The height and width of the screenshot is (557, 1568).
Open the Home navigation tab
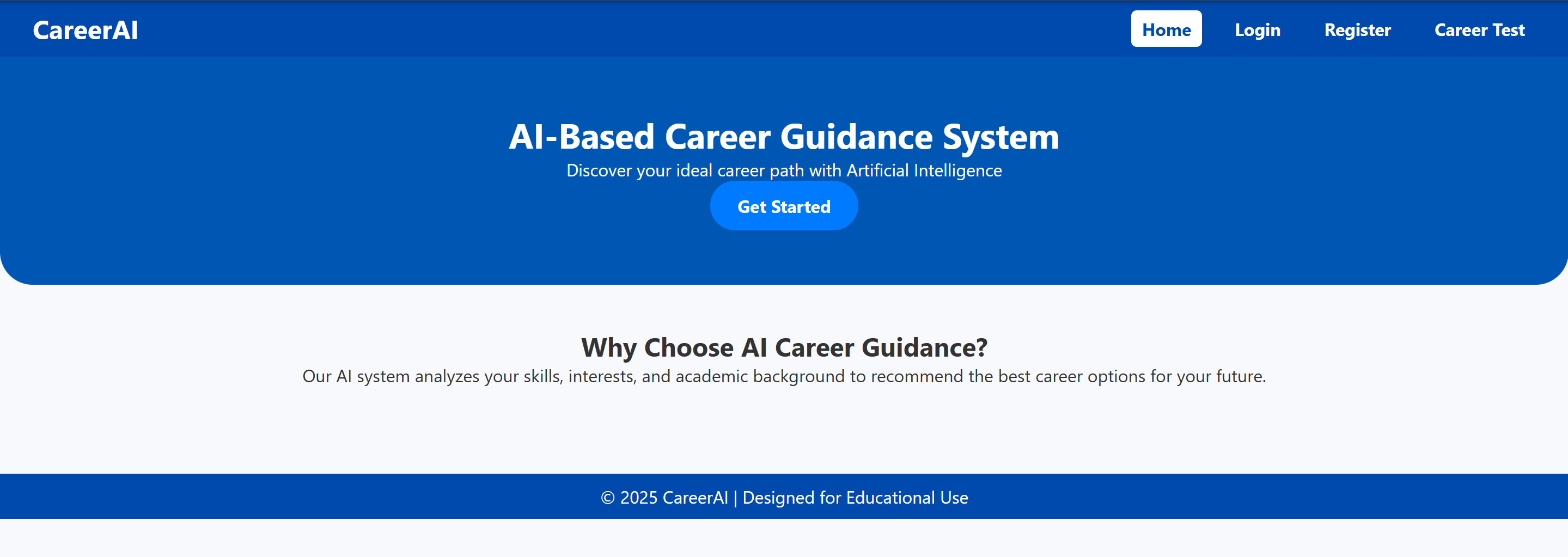pos(1166,29)
